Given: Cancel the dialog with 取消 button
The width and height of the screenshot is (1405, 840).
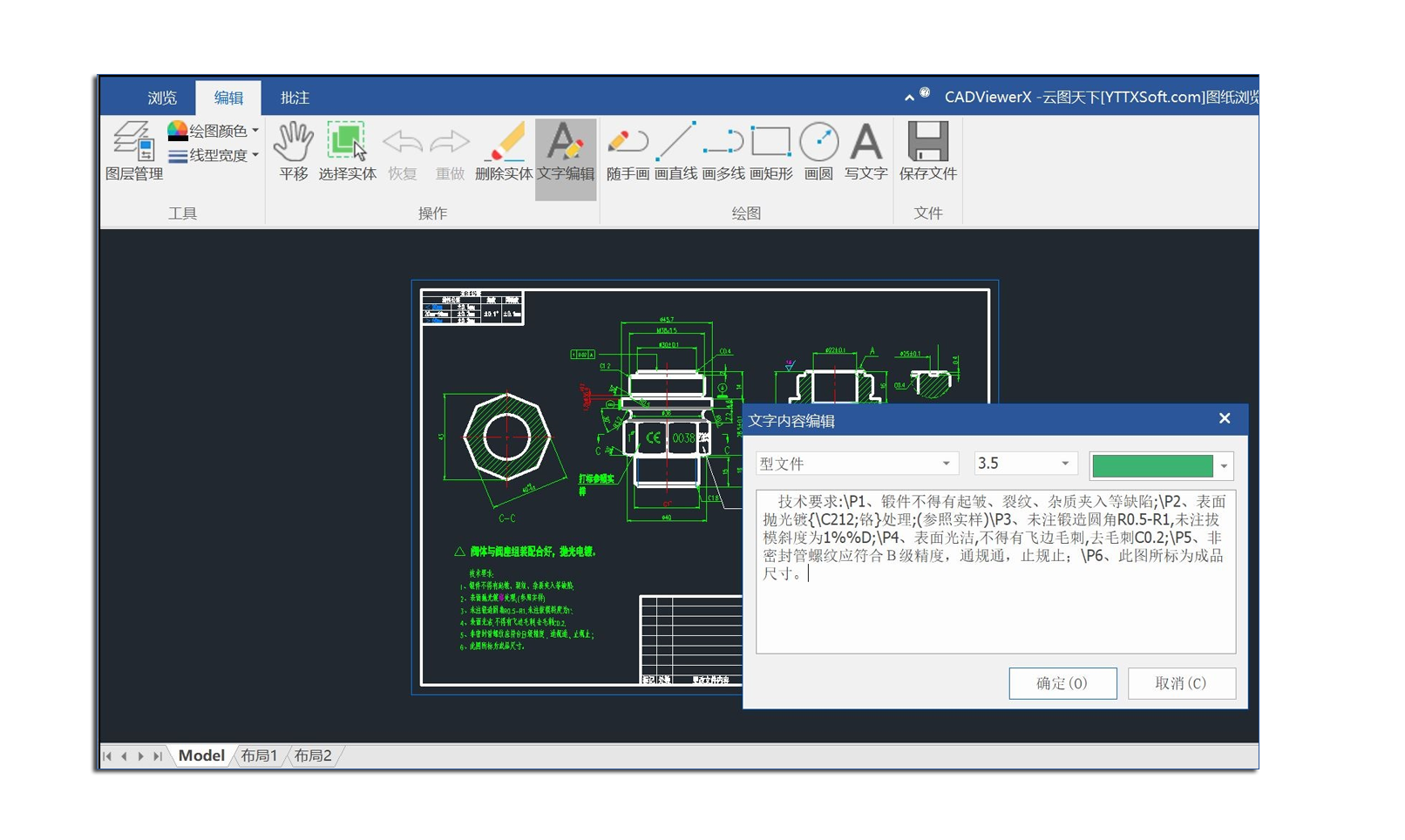Looking at the screenshot, I should pos(1182,683).
